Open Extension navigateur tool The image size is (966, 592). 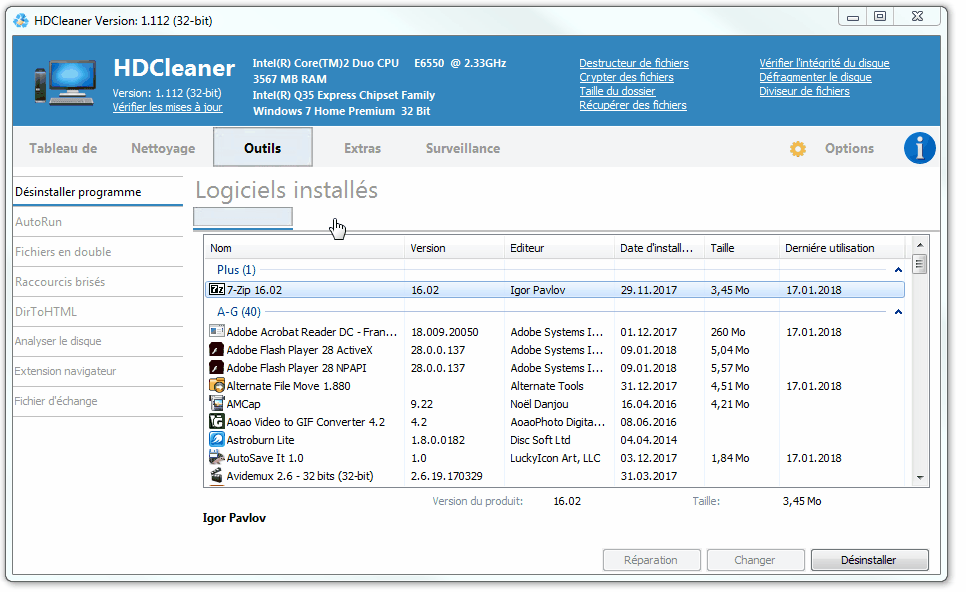tap(98, 371)
